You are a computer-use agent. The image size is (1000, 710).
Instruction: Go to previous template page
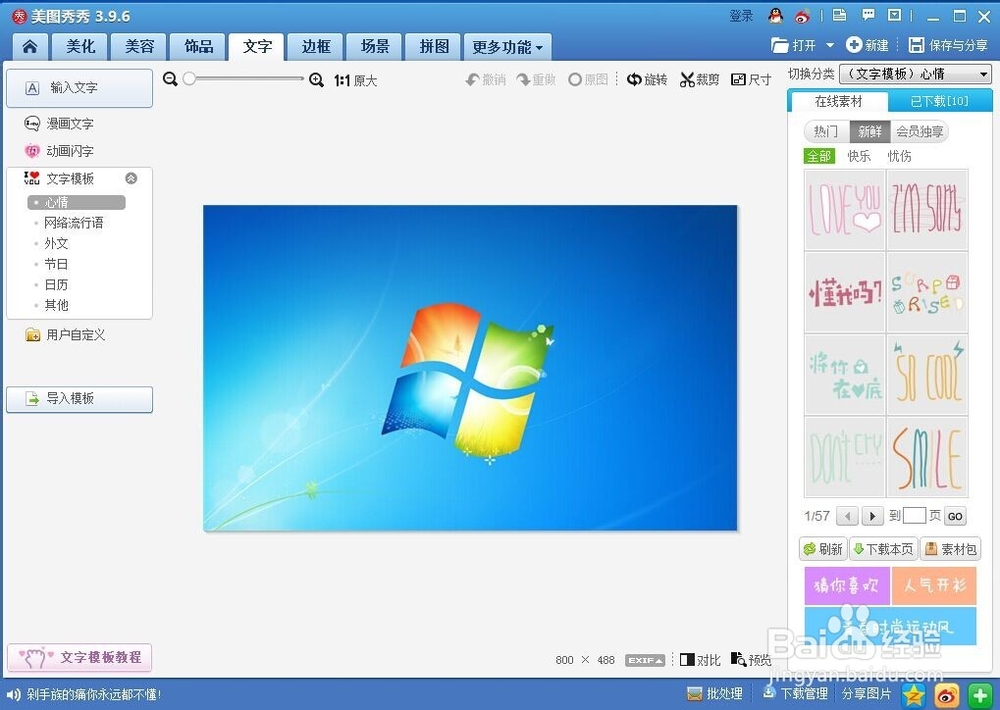847,515
